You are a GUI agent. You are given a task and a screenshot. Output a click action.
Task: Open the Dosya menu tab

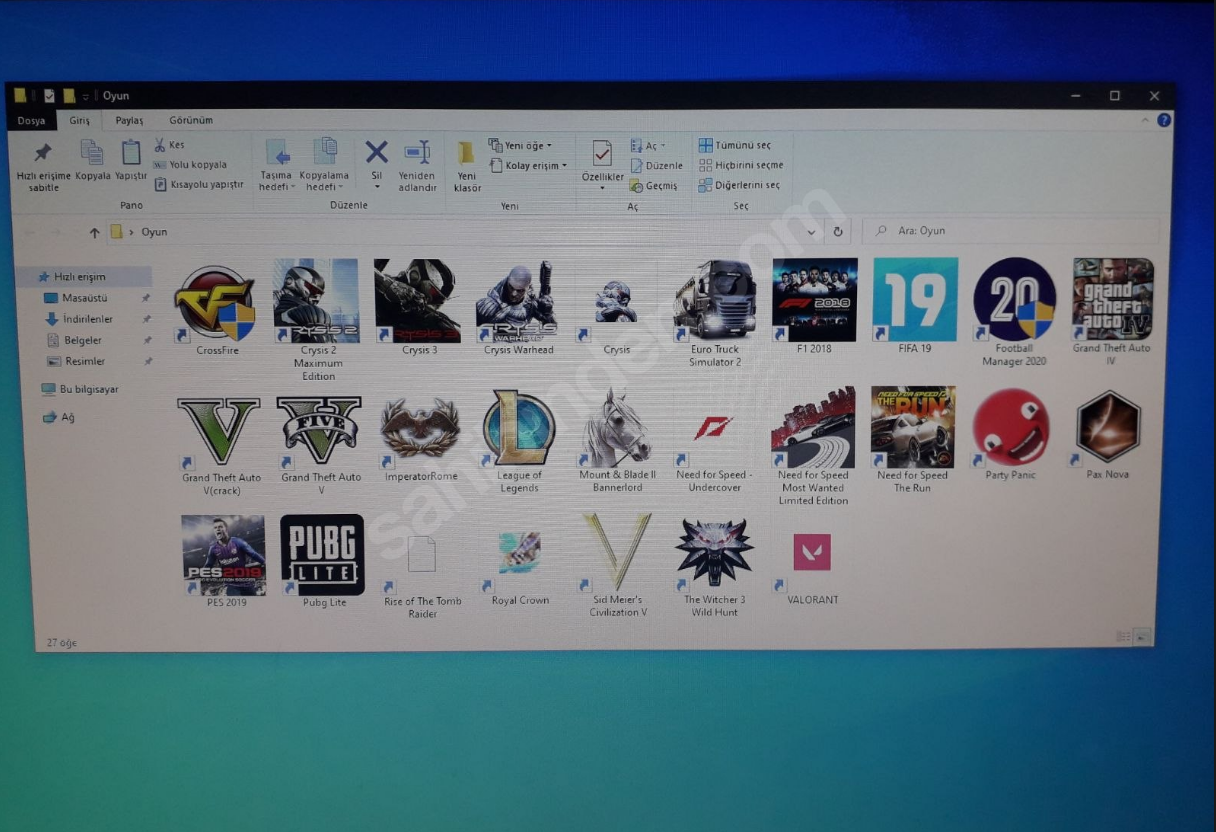[x=31, y=120]
